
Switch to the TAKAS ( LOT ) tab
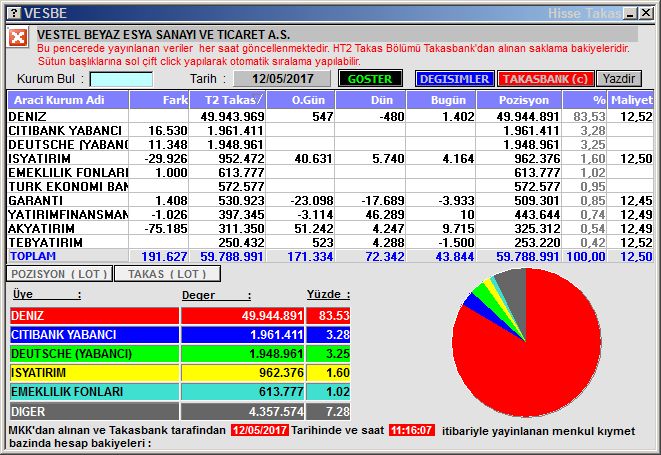(x=167, y=274)
